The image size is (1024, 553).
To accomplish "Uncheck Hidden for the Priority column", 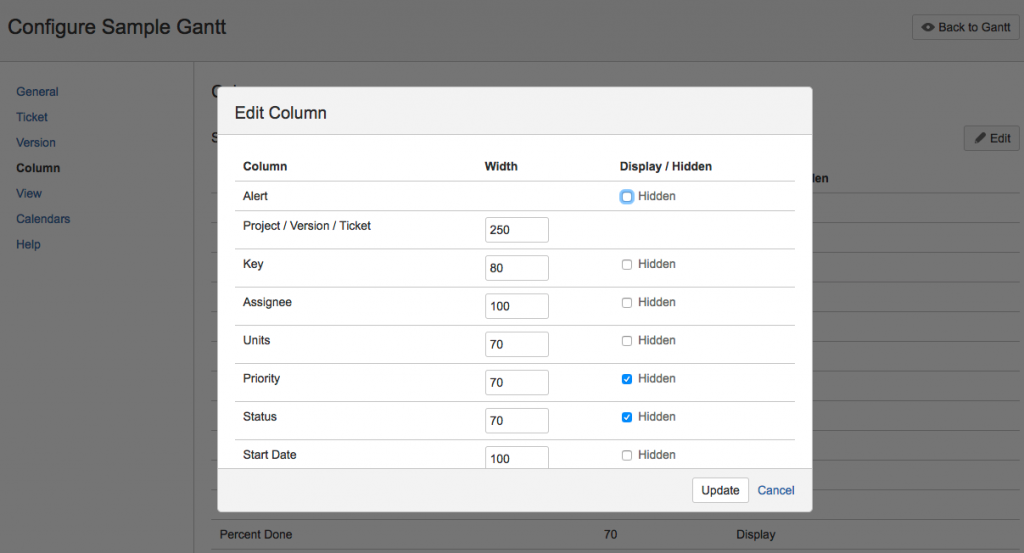I will click(x=627, y=379).
